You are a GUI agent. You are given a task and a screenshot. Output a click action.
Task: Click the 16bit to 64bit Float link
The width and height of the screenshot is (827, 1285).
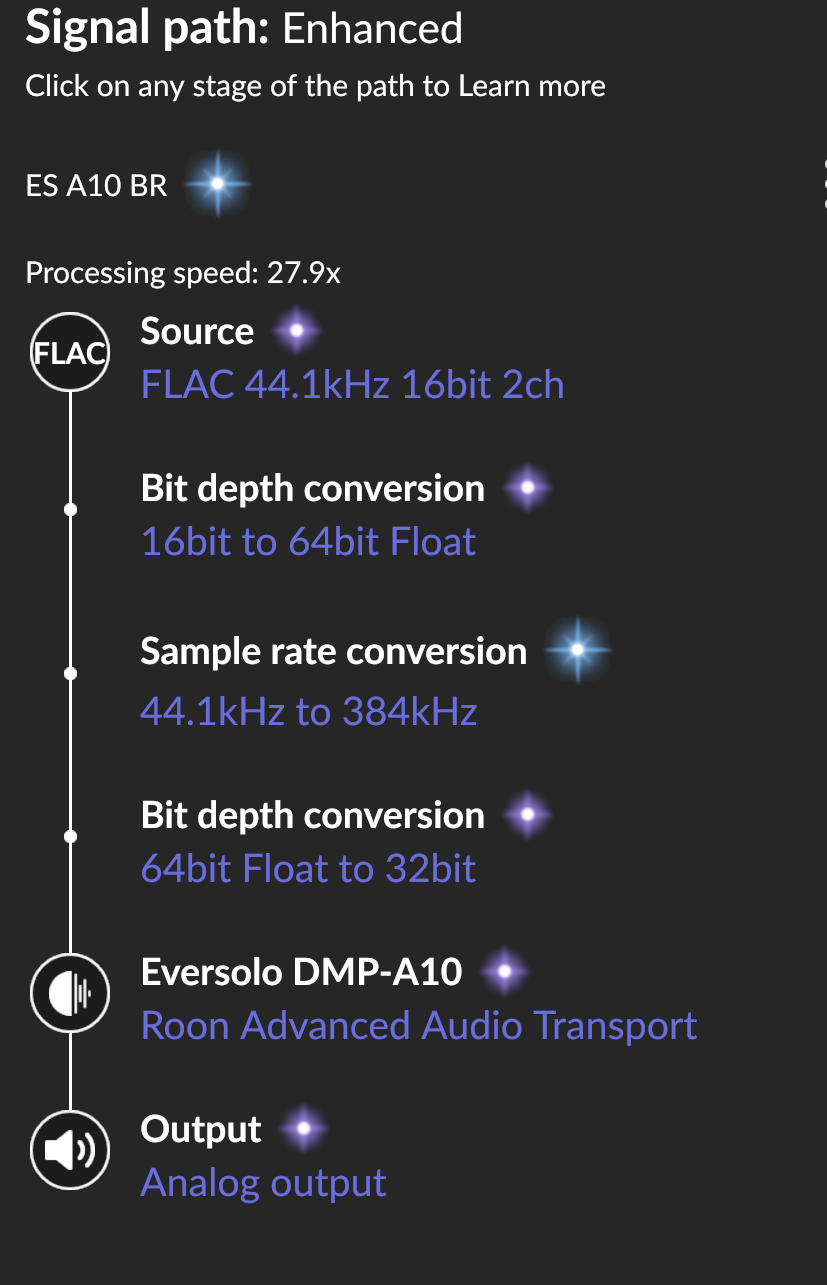308,542
